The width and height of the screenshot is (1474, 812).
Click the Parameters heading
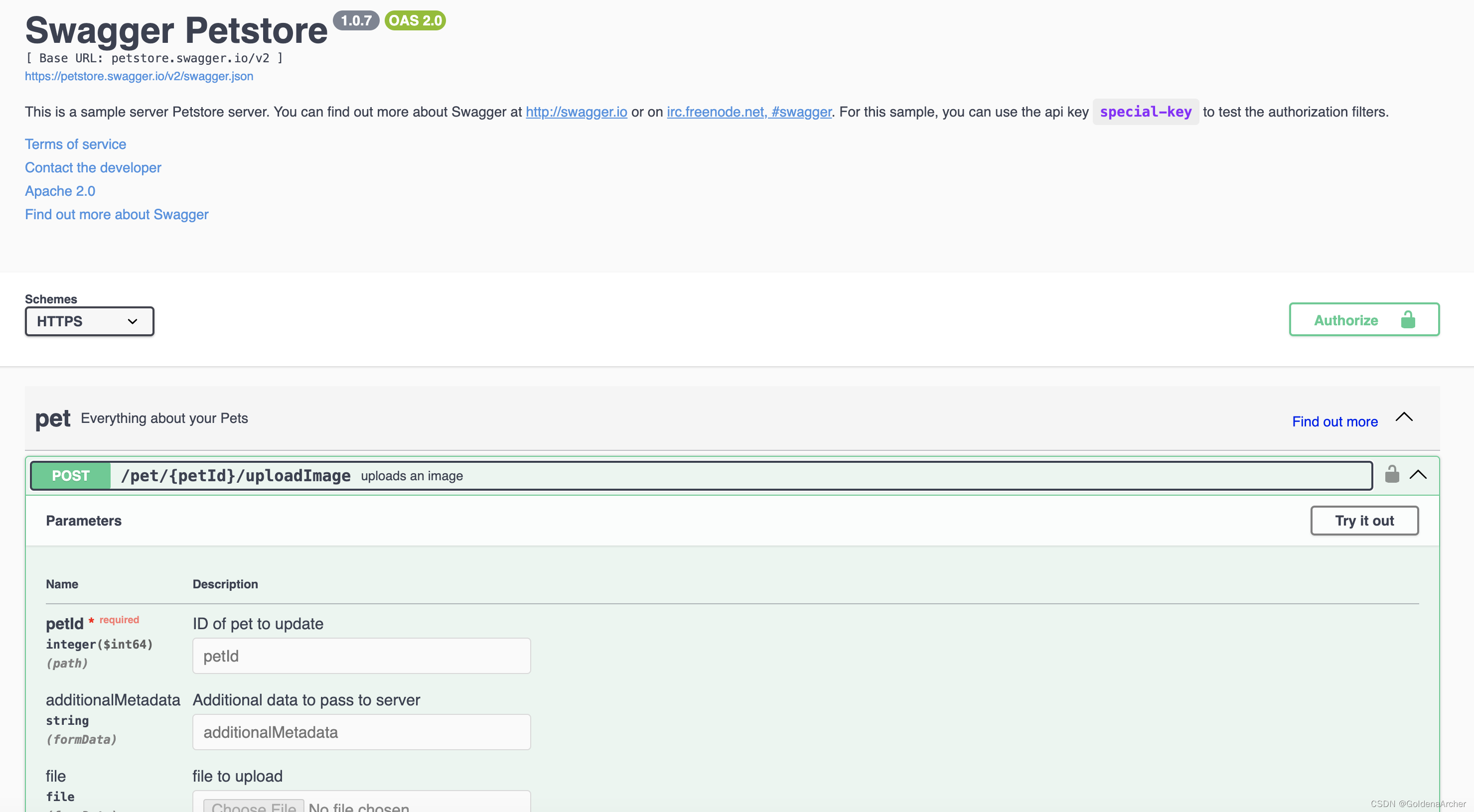click(84, 521)
